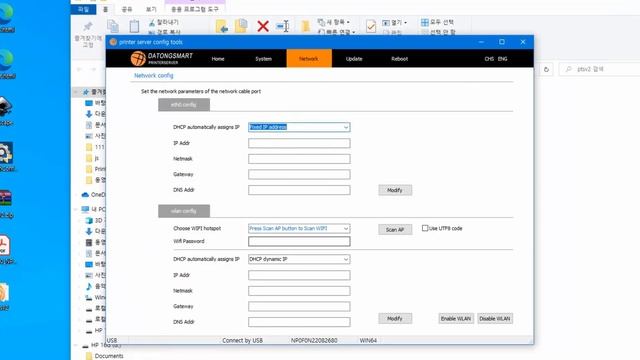Image resolution: width=640 pixels, height=360 pixels.
Task: Select the Network tab
Action: coord(309,58)
